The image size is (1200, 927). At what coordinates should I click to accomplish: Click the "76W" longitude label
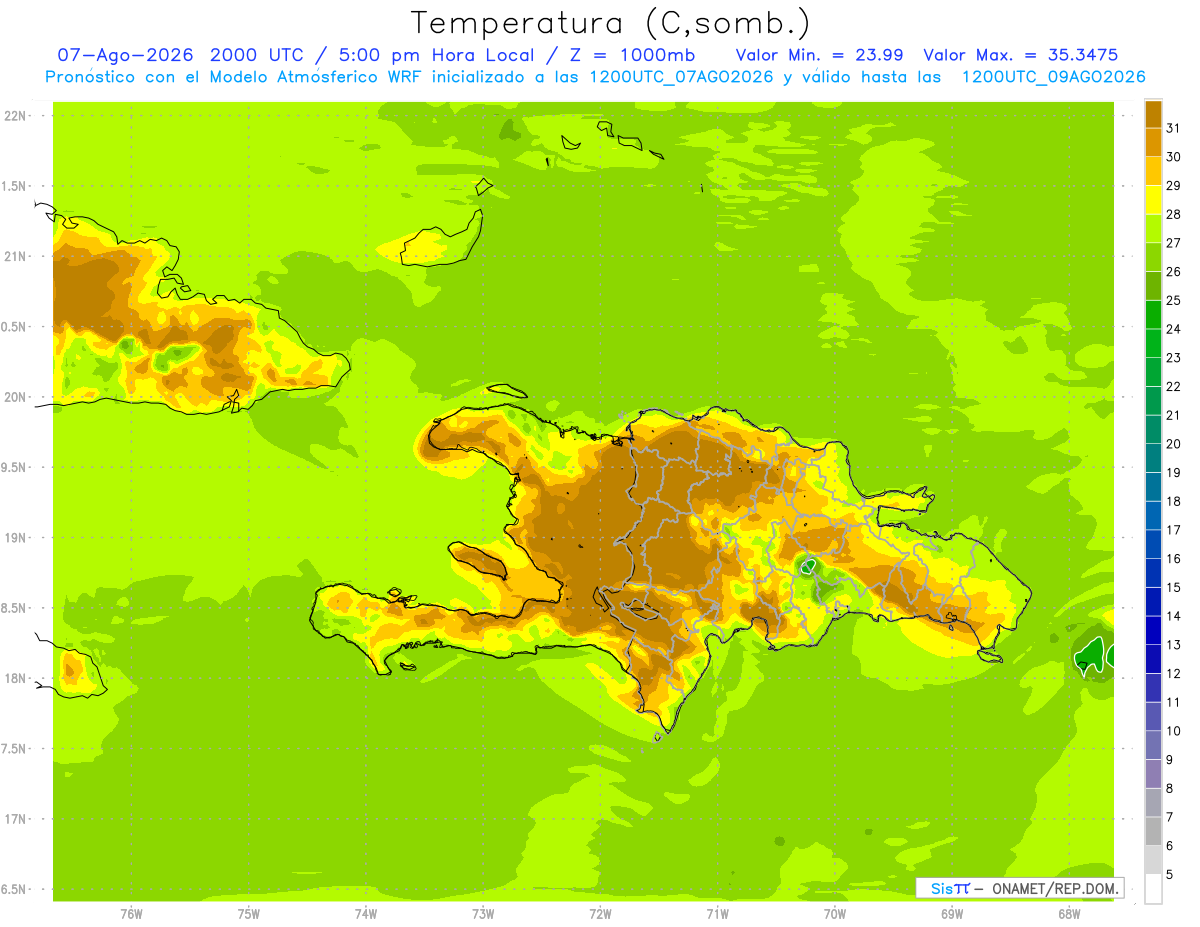131,914
